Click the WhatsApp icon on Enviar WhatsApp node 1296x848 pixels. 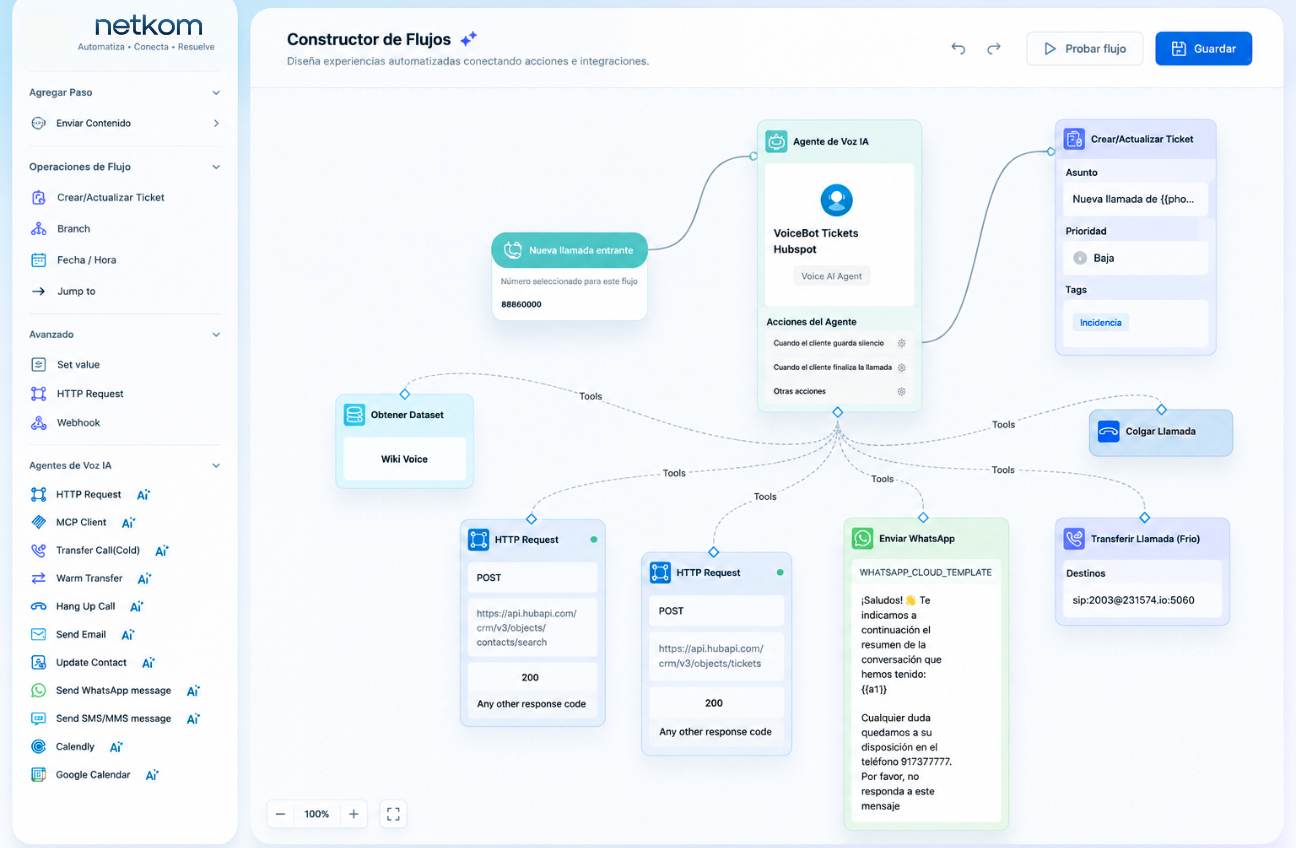862,538
